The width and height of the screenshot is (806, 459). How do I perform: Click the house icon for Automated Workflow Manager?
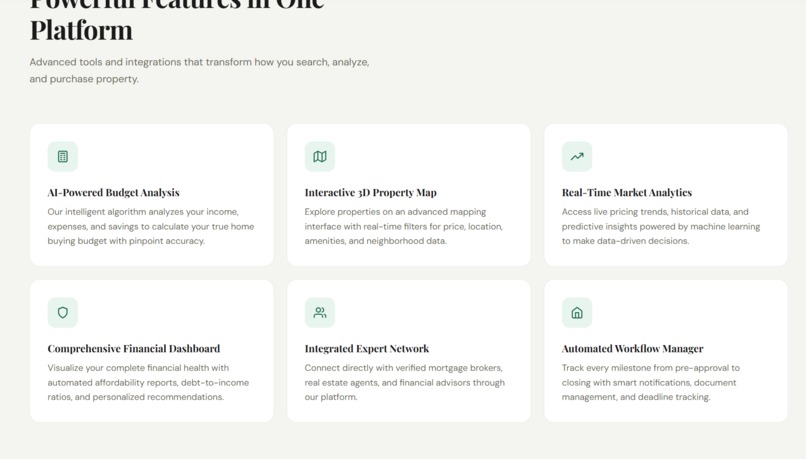[577, 313]
